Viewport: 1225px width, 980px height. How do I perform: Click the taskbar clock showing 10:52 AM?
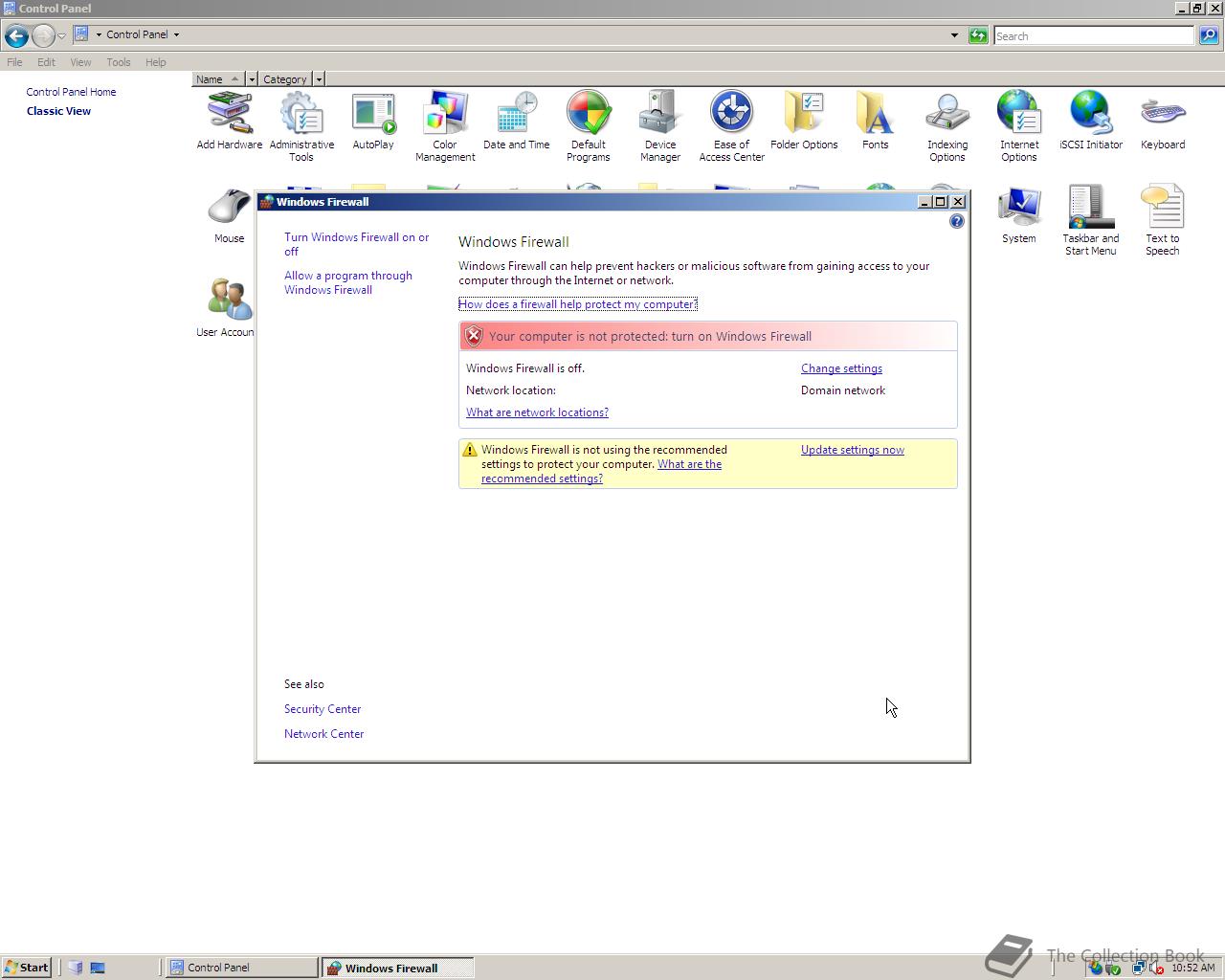(x=1192, y=968)
